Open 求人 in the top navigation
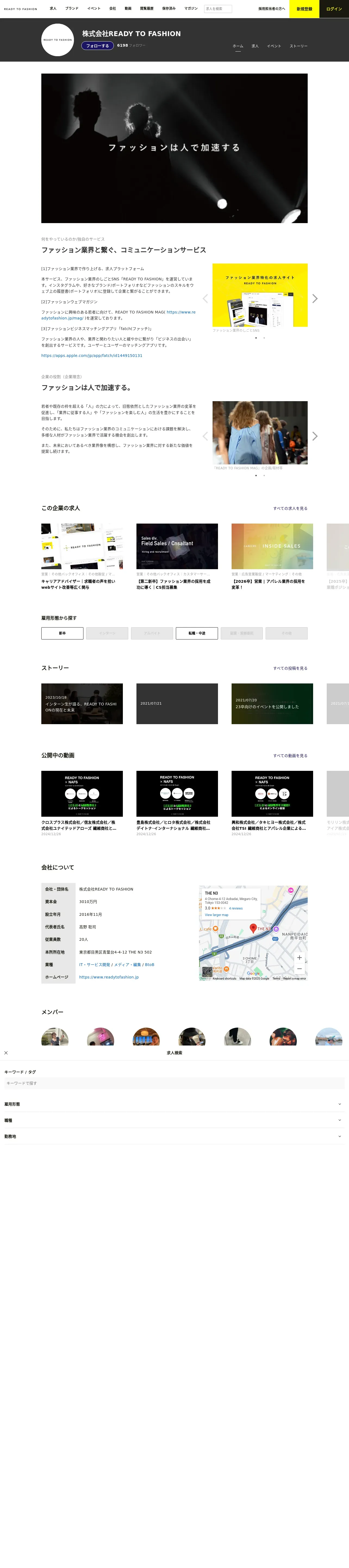 pyautogui.click(x=53, y=8)
